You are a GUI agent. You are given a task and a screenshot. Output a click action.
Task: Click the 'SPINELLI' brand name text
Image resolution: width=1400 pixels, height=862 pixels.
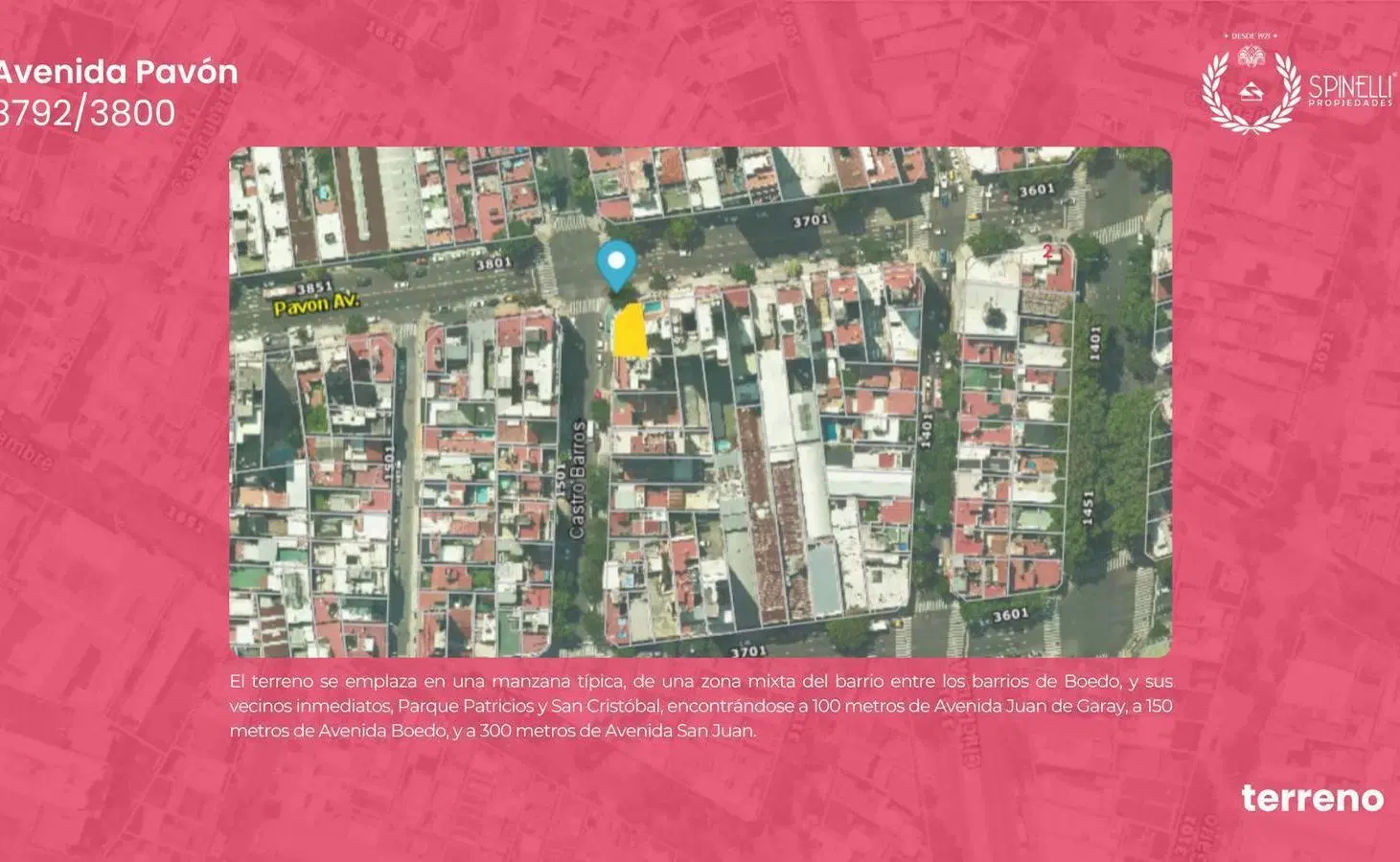click(x=1351, y=86)
